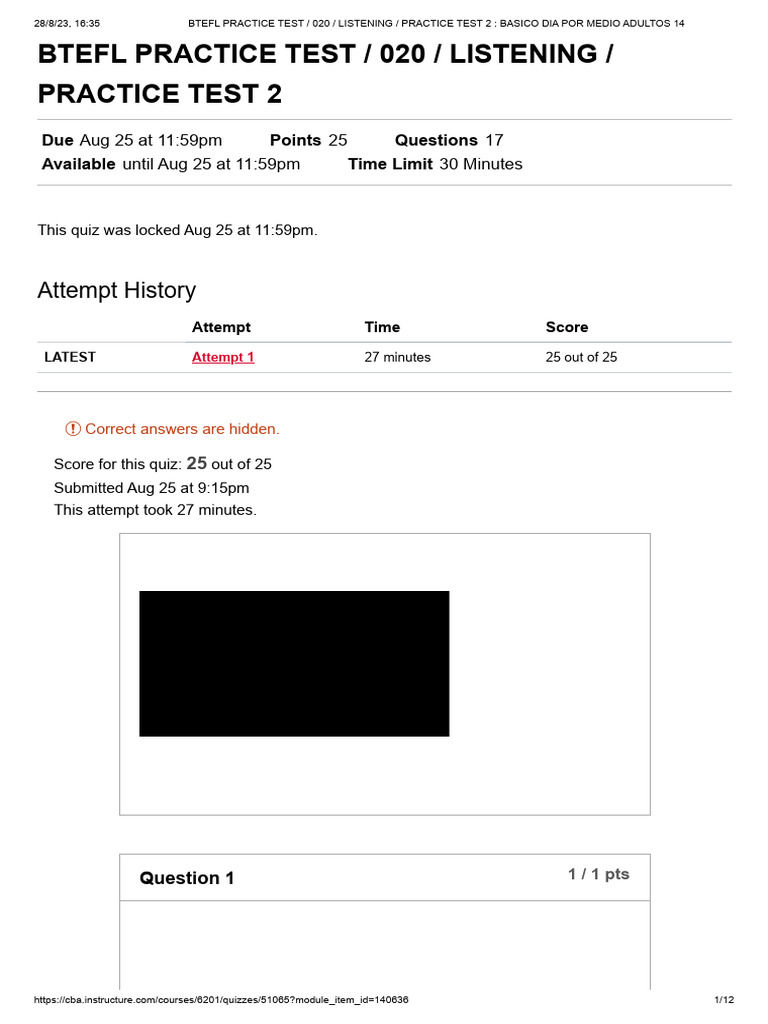
Task: Click the Score column header
Action: (567, 327)
